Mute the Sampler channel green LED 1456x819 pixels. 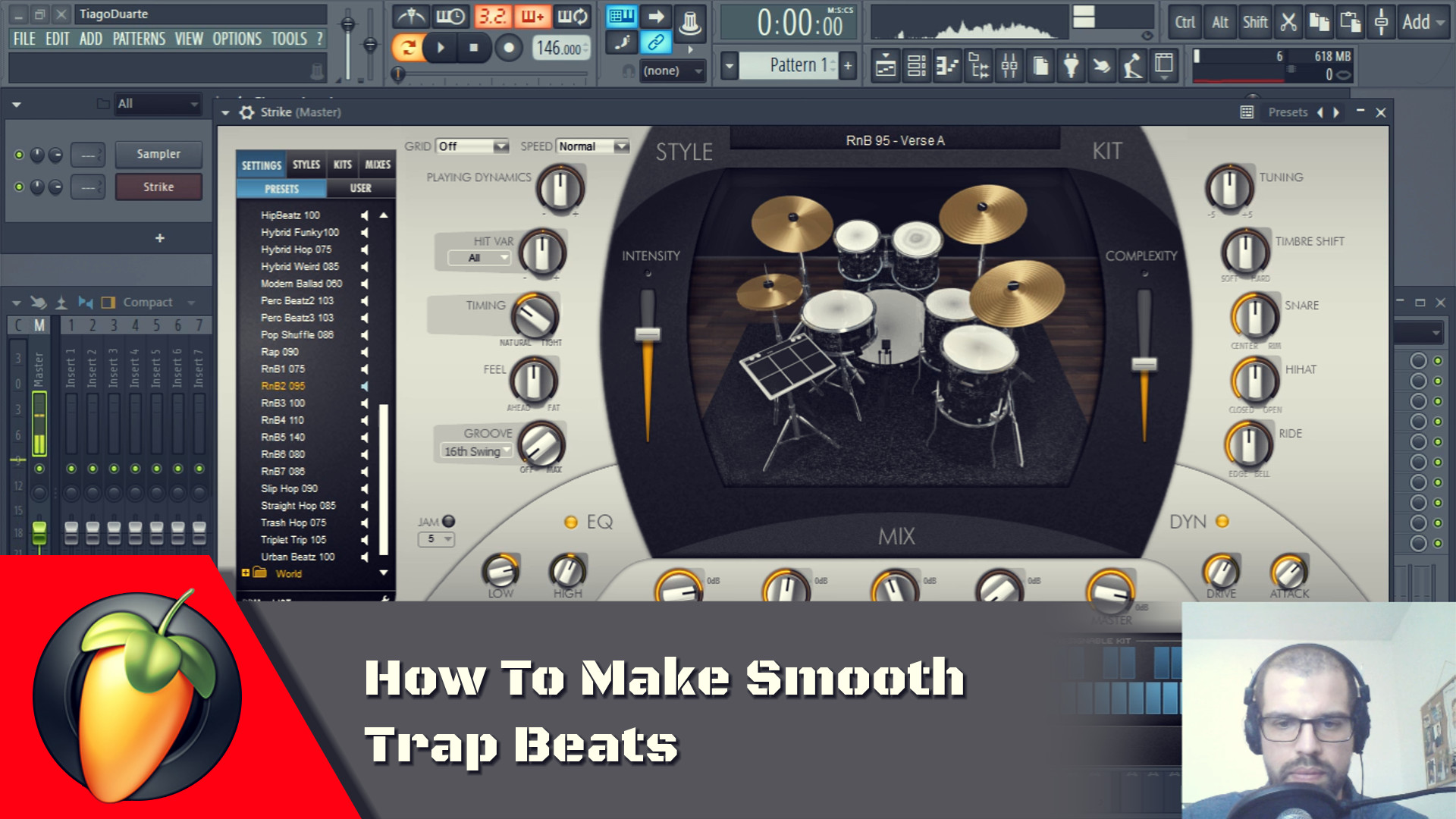19,155
